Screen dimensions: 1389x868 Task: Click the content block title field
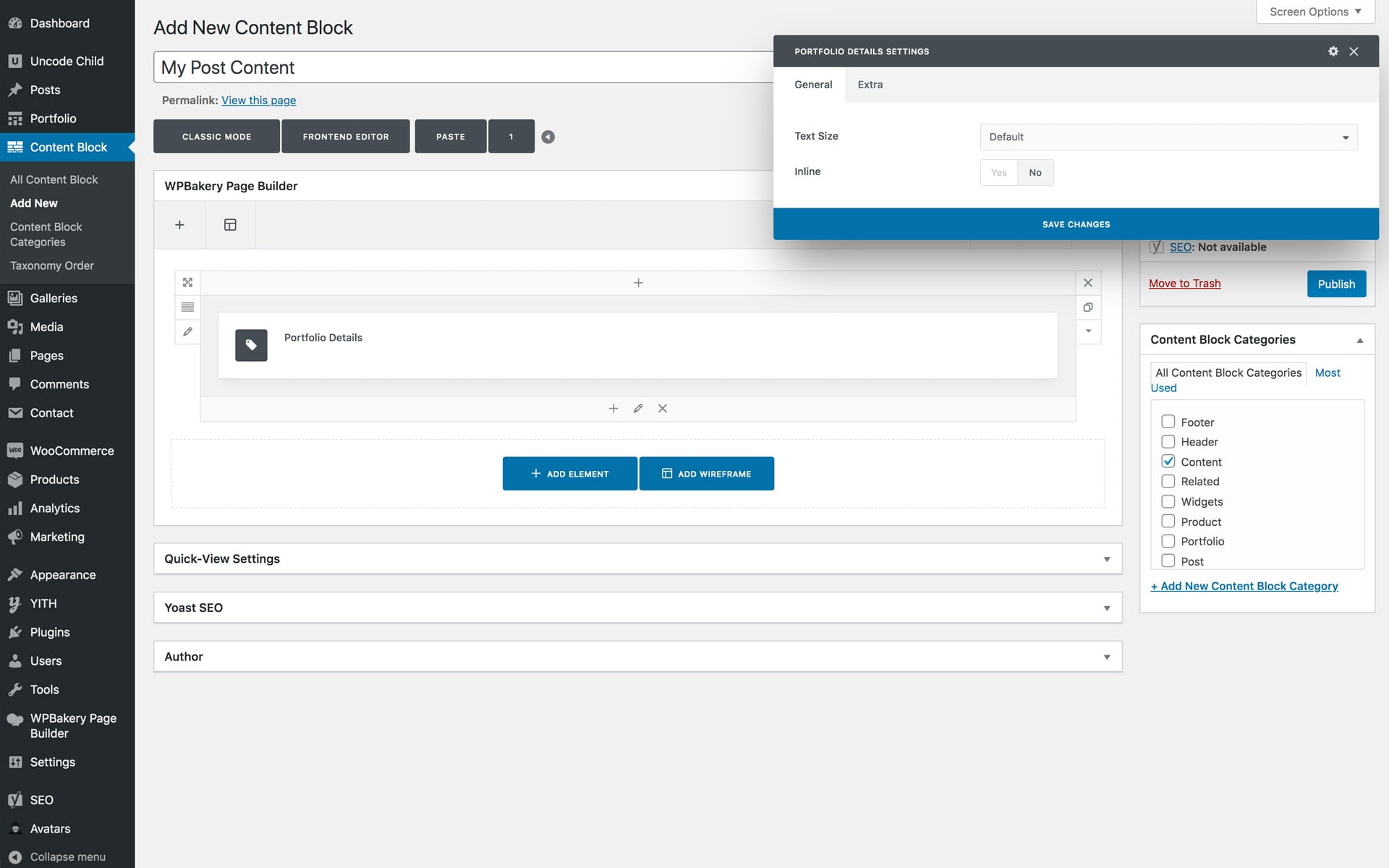coord(463,67)
